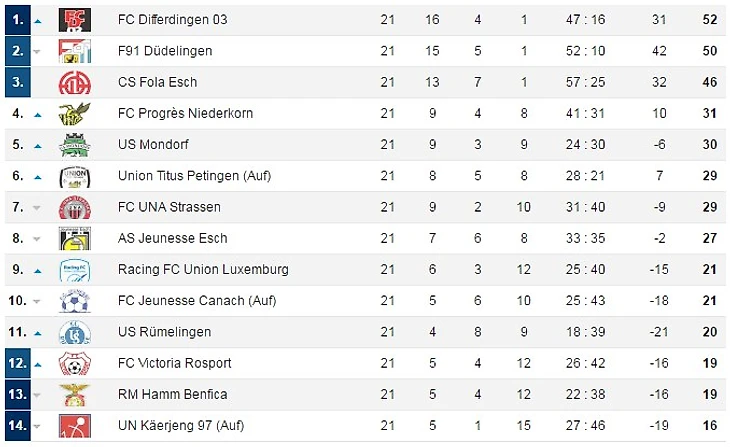Open the US Rümelingen team name link

click(164, 332)
